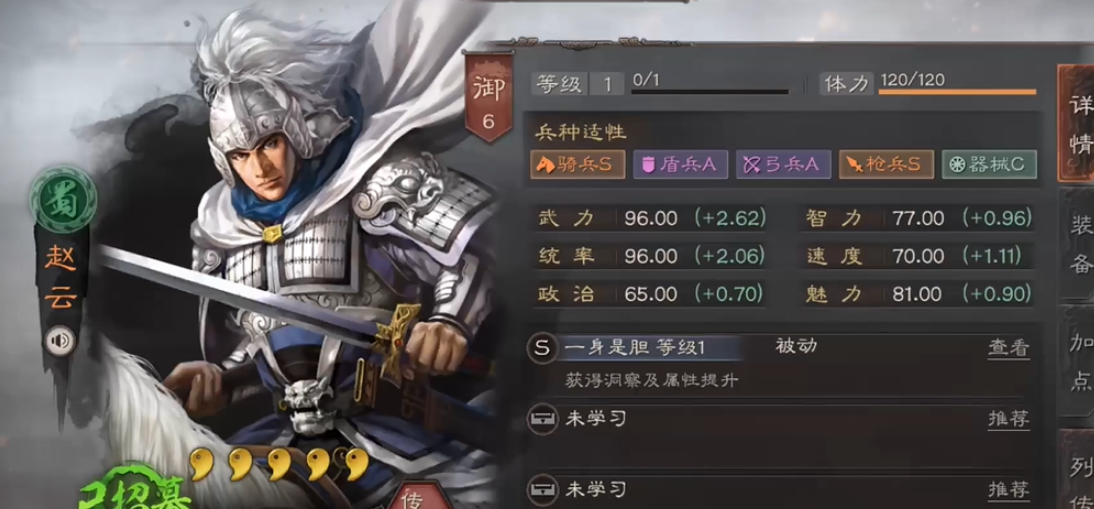Click 推荐 for the first unlearned skill

click(1009, 419)
